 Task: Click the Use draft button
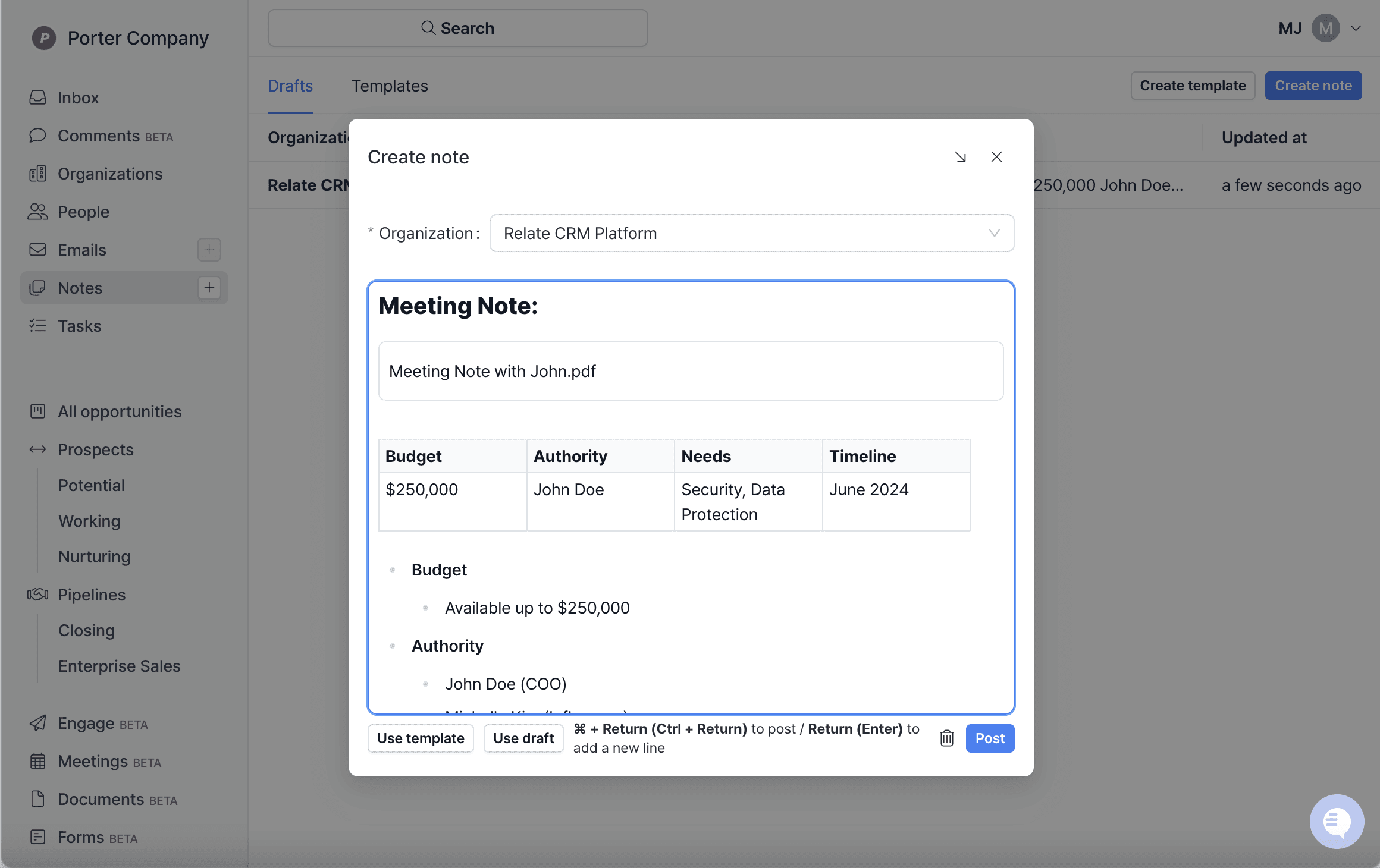(523, 738)
